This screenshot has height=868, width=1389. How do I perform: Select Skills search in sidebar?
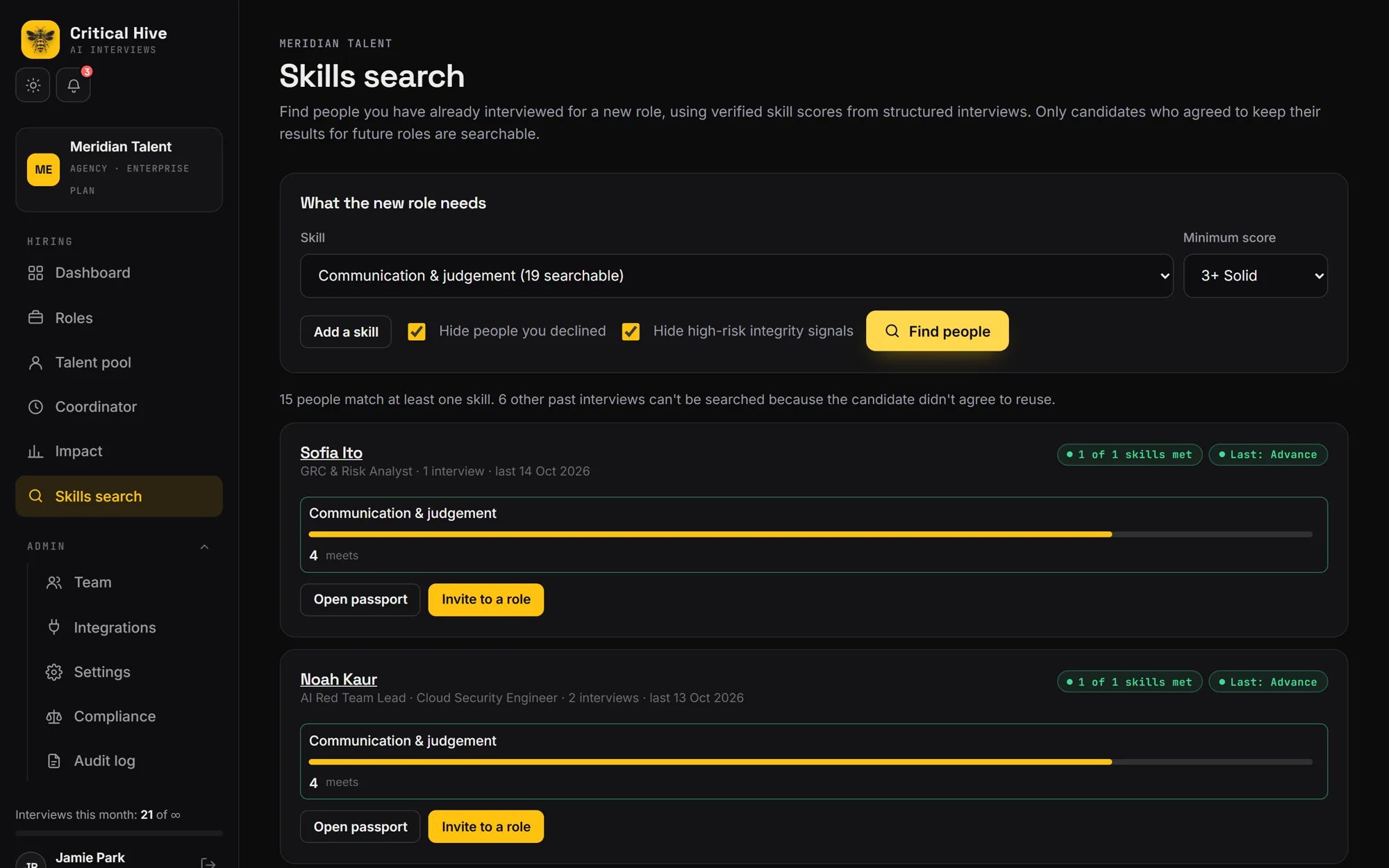(119, 496)
